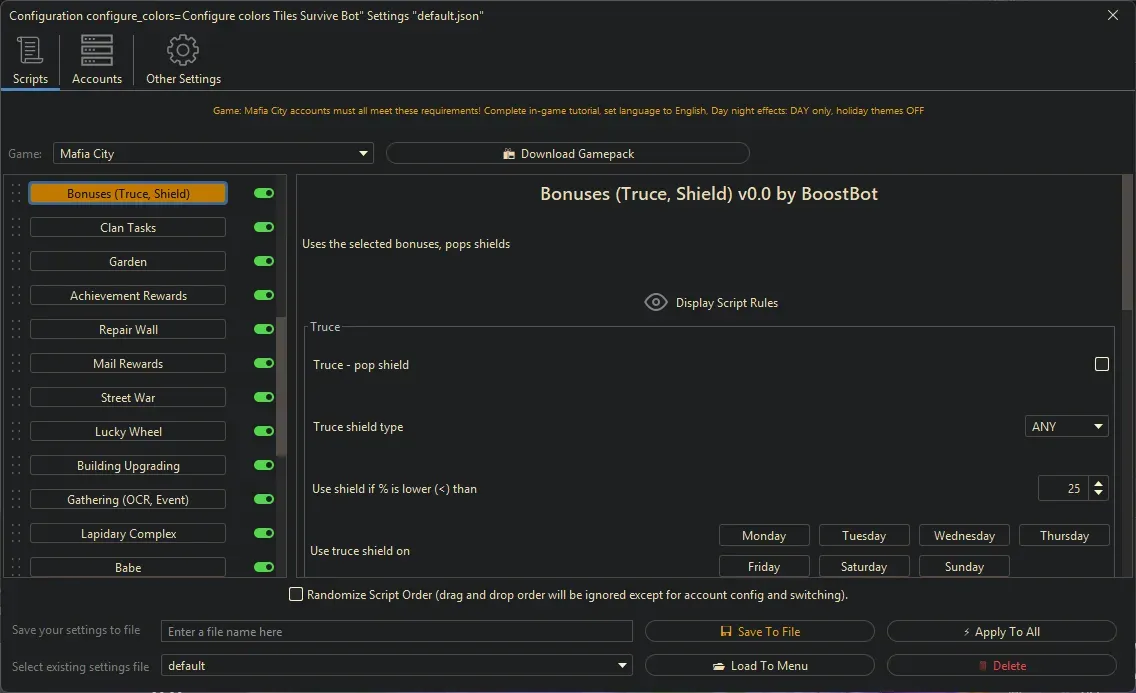This screenshot has height=693, width=1136.
Task: Expand the Truce shield type ANY dropdown
Action: pyautogui.click(x=1067, y=427)
